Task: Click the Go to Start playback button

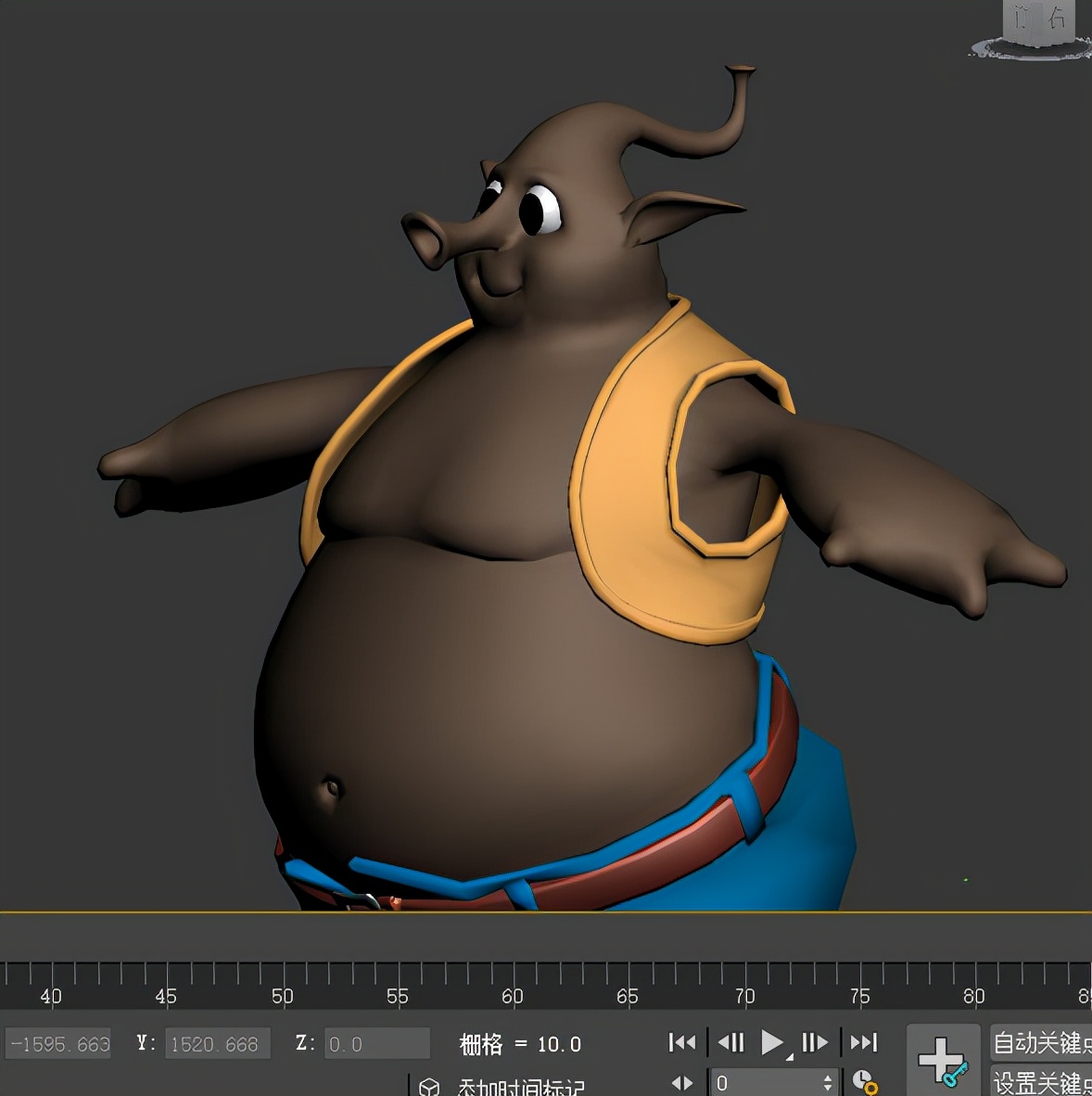Action: (682, 1042)
